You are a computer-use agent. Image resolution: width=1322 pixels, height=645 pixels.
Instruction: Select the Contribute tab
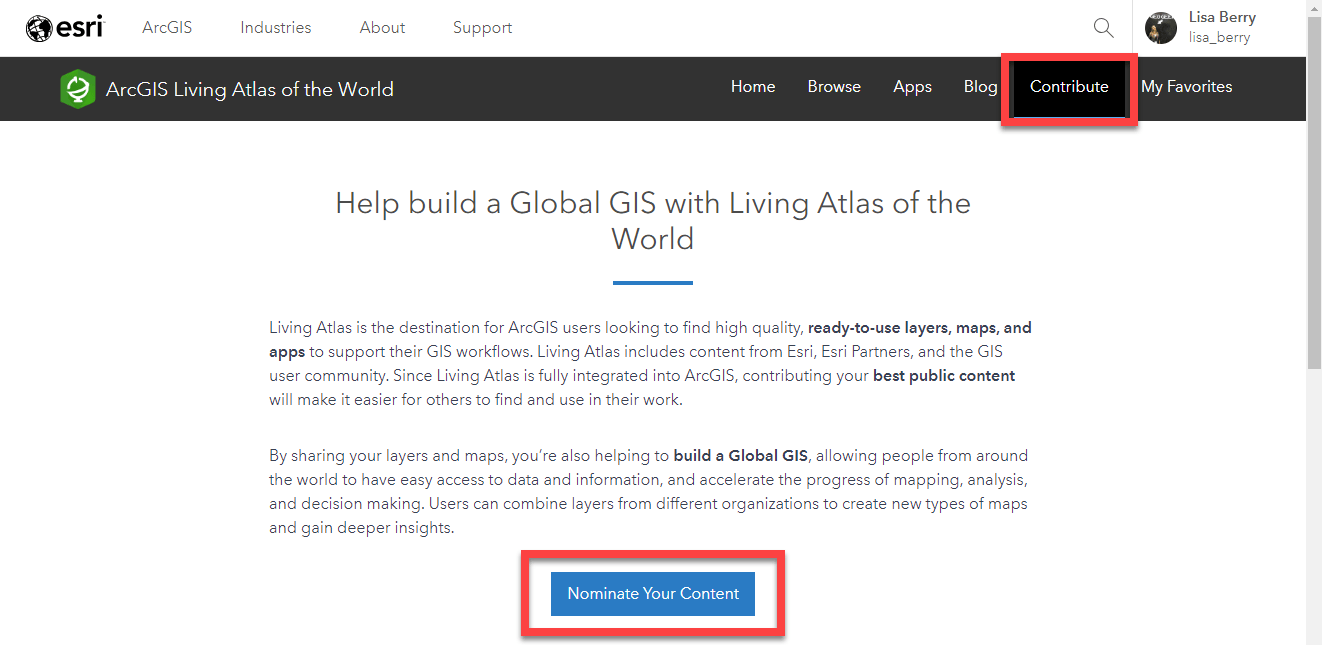click(1069, 87)
